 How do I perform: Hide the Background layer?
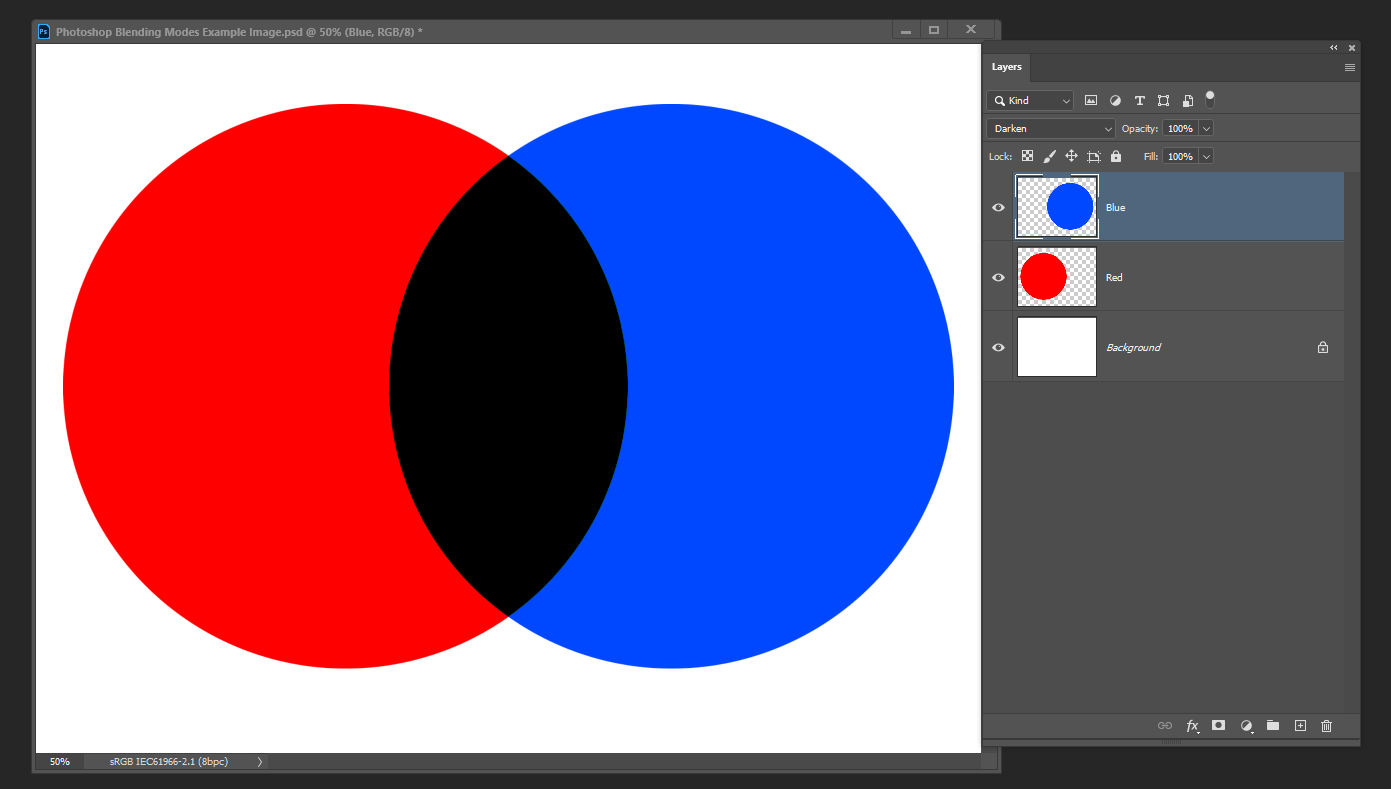[x=997, y=347]
